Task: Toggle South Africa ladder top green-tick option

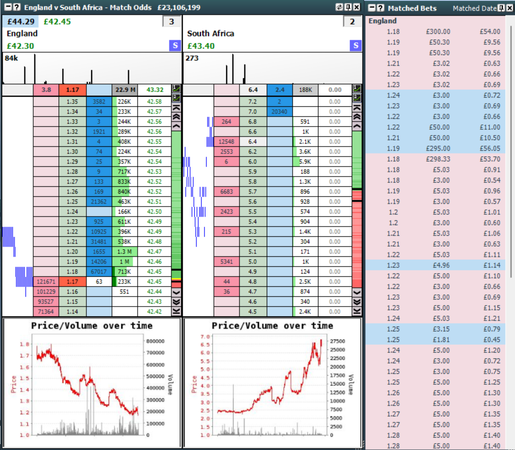Action: point(357,89)
